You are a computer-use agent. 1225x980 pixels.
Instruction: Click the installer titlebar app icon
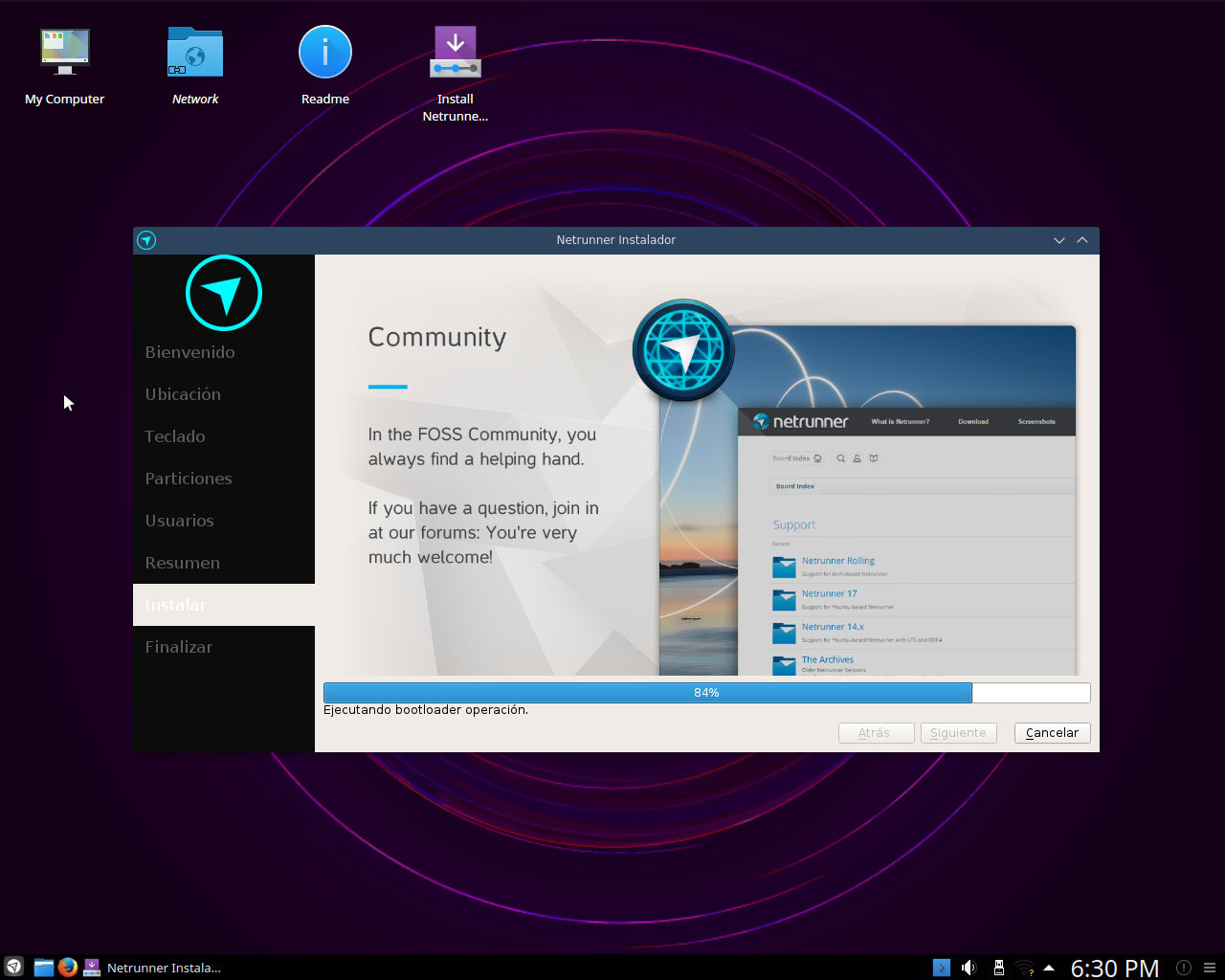coord(146,240)
